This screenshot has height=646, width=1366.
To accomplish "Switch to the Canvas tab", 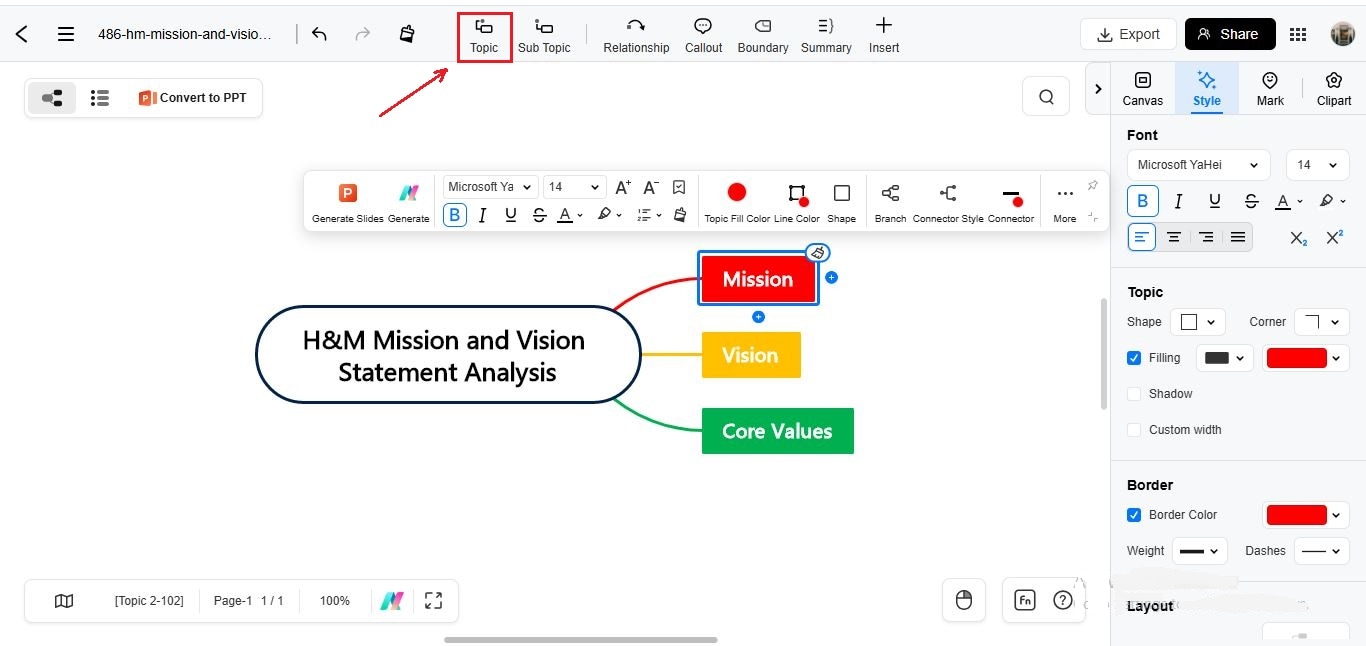I will click(x=1142, y=89).
